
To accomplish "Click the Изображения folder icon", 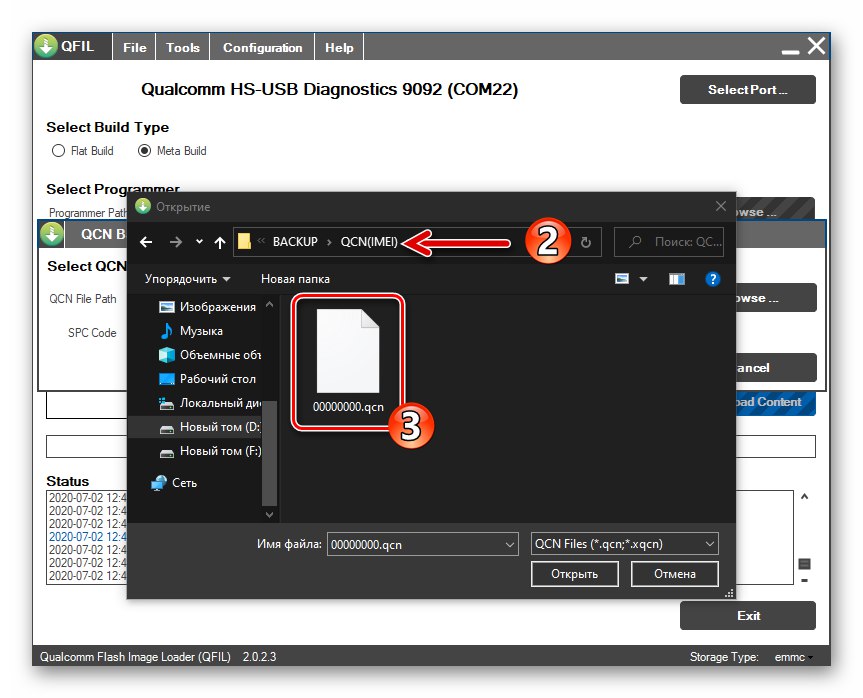I will [166, 307].
